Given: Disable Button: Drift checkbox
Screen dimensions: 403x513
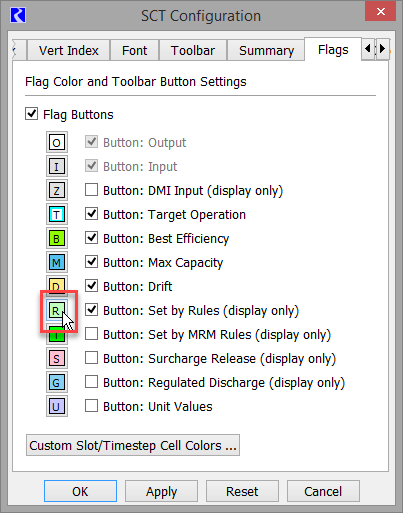Looking at the screenshot, I should coord(91,286).
